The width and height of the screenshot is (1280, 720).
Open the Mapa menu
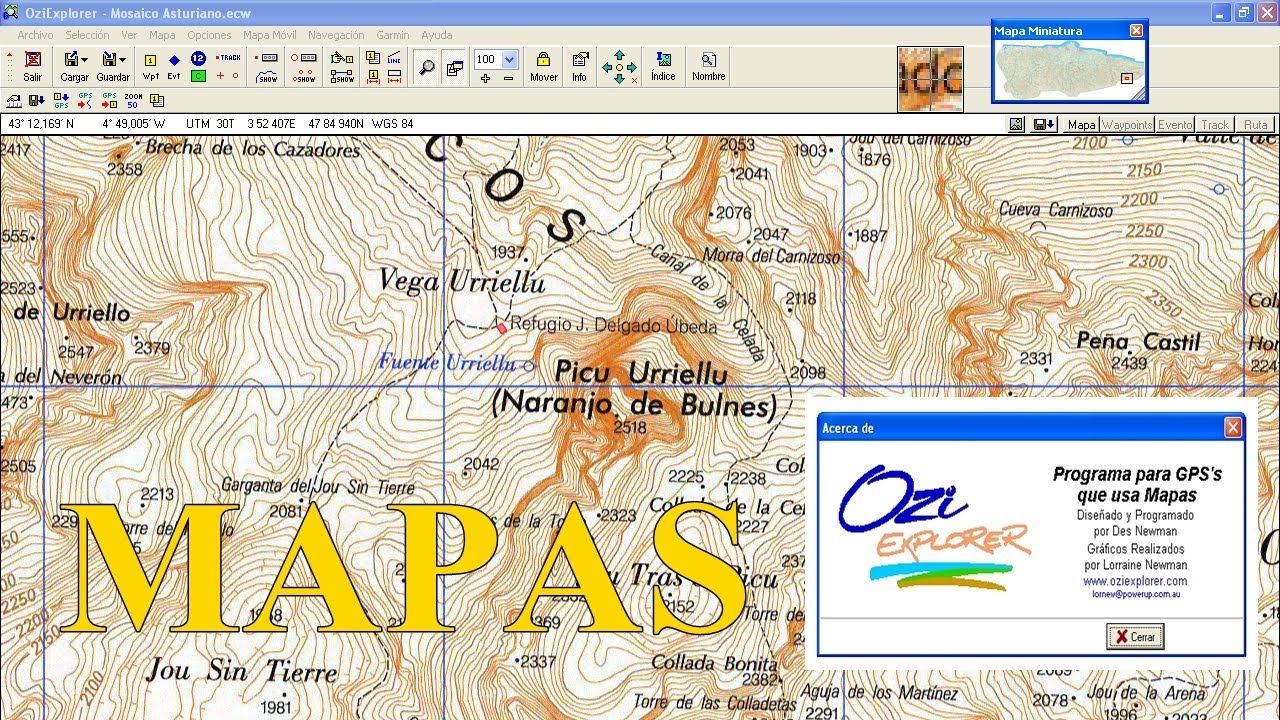[x=162, y=35]
